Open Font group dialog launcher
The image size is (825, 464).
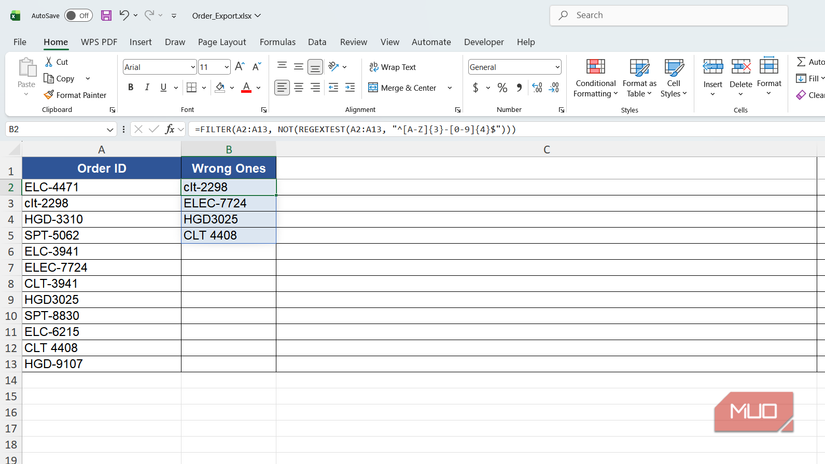(264, 110)
